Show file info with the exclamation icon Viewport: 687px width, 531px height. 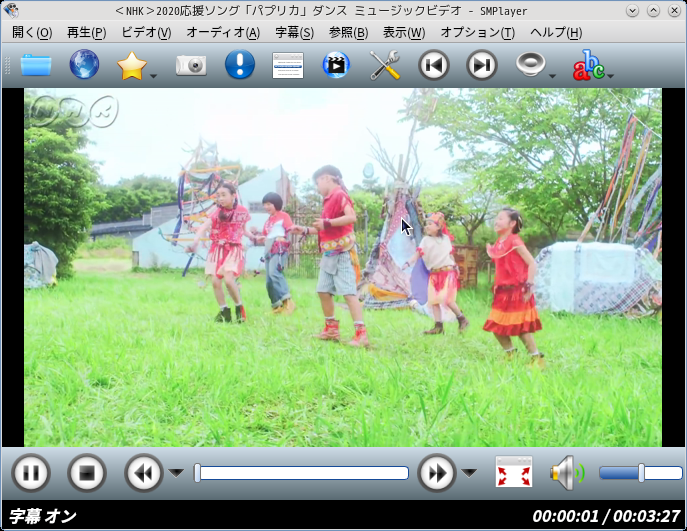coord(240,64)
